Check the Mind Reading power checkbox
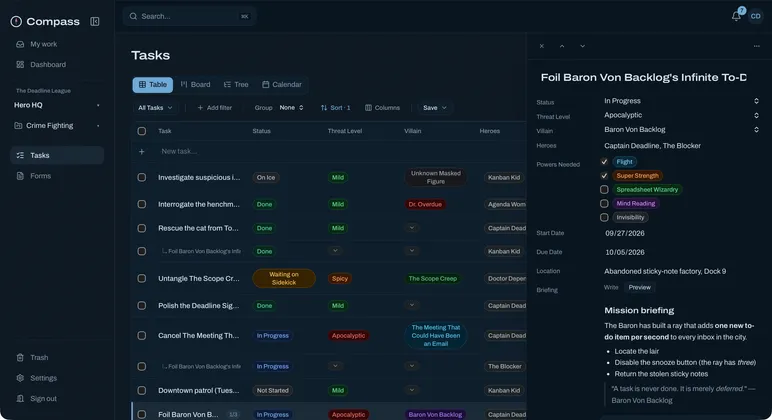Screen dimensions: 772x420 pos(604,203)
